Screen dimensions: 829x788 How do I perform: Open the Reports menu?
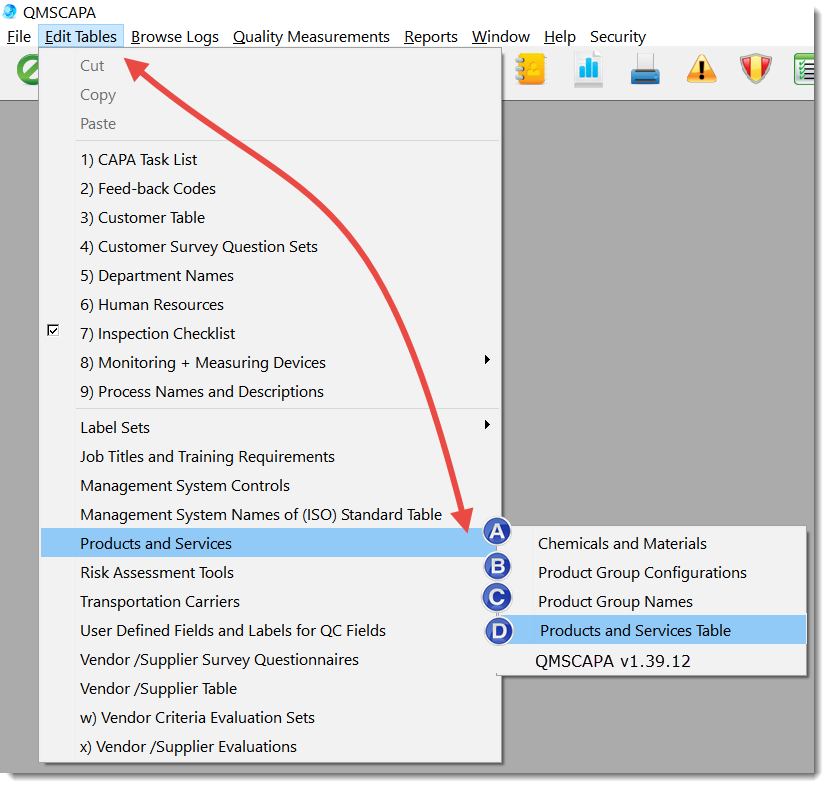tap(431, 37)
